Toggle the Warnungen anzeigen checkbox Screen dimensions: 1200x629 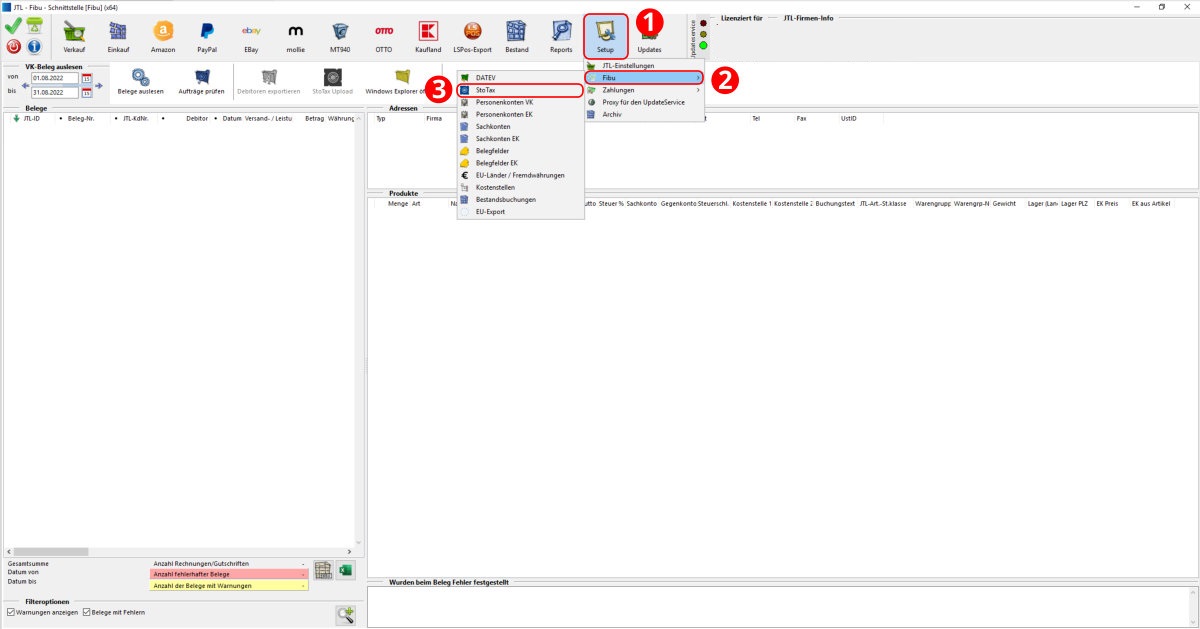12,612
